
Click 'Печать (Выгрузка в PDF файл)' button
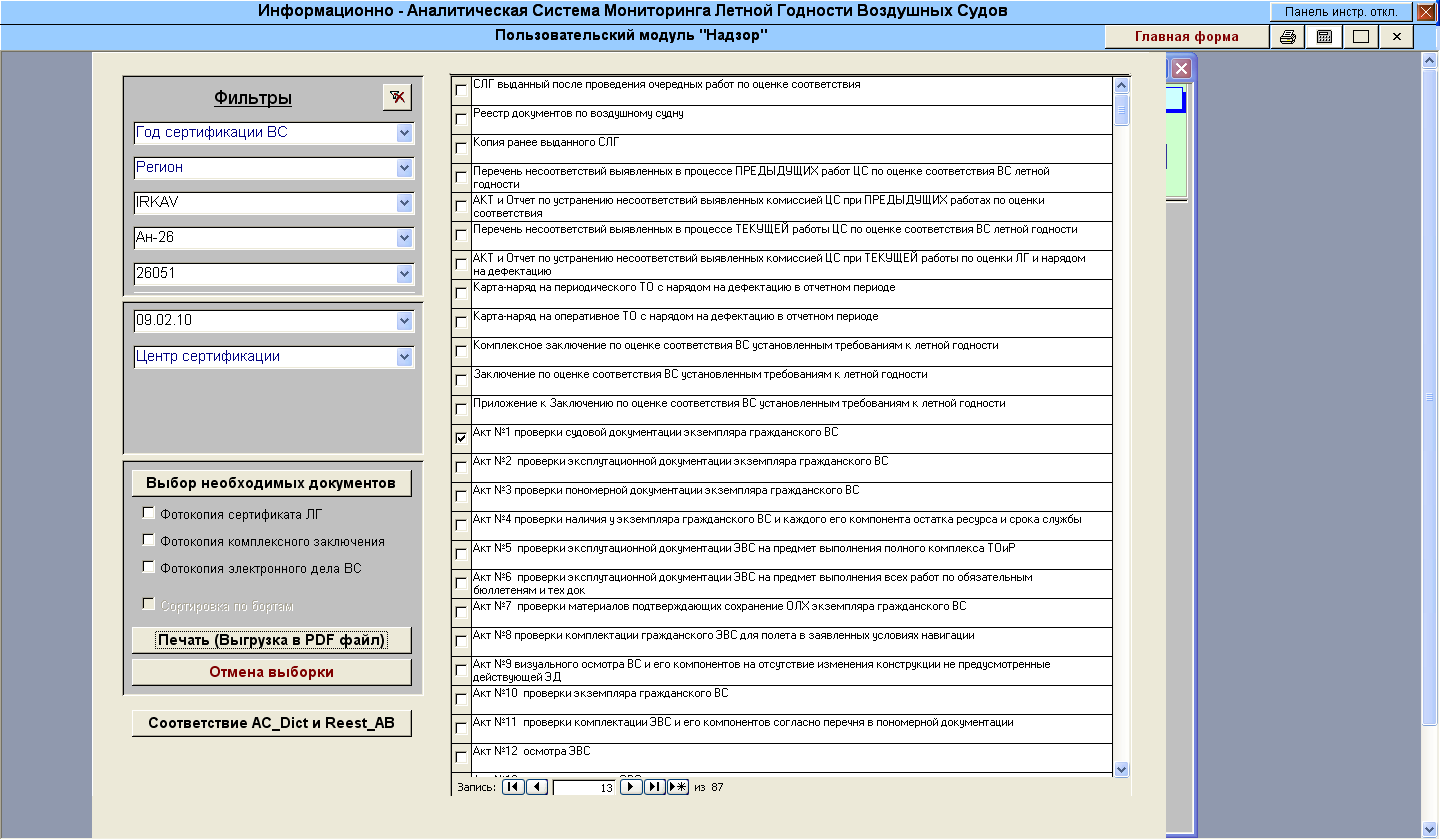(x=271, y=640)
